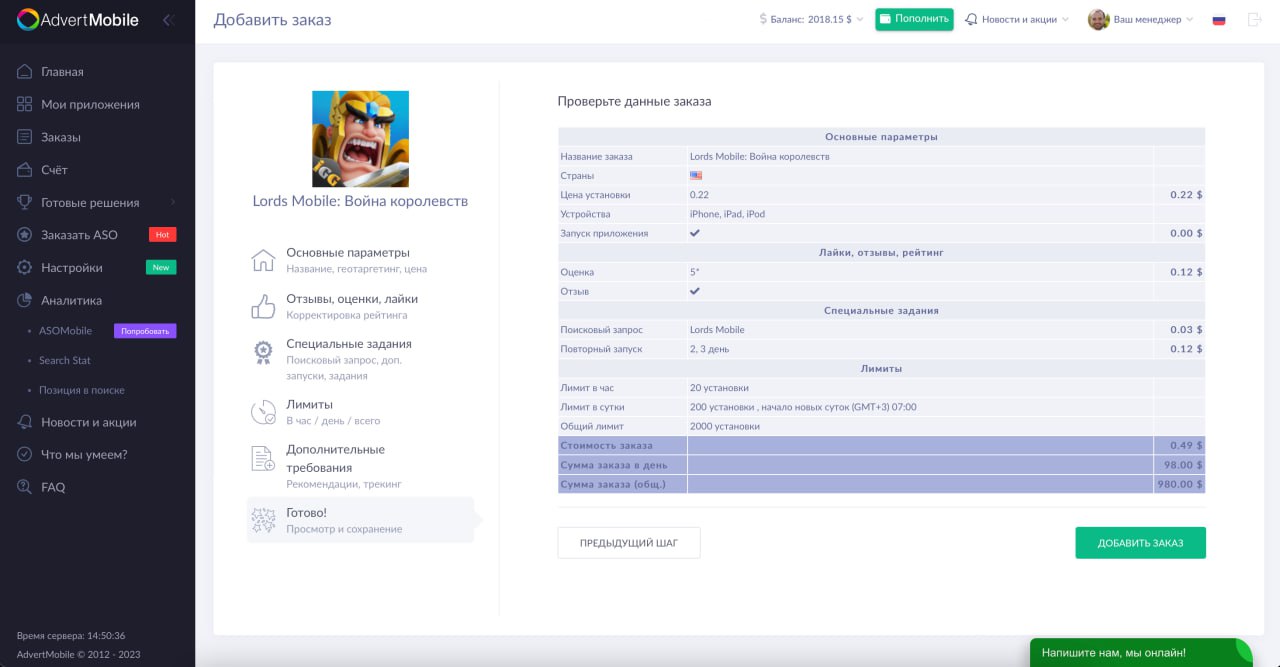Screen dimensions: 1280x667
Task: Click the star icon beside Заказать ASO
Action: tap(25, 235)
